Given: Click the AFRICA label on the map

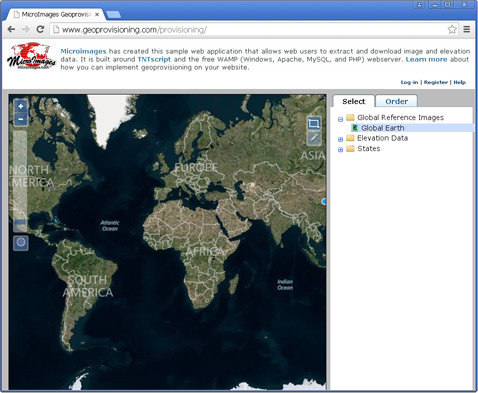Looking at the screenshot, I should 204,251.
